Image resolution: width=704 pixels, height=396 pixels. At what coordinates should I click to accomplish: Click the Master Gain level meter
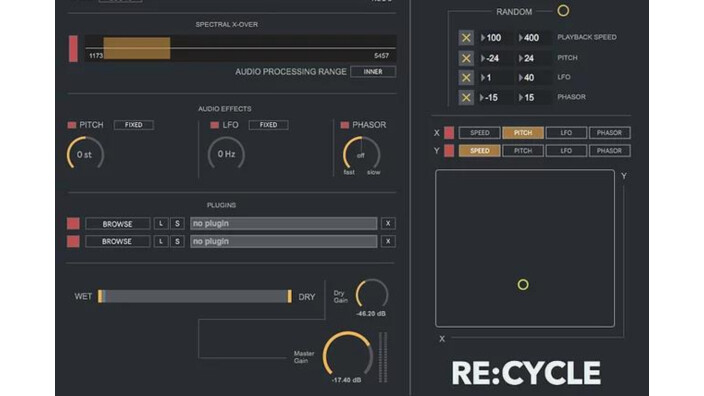[x=383, y=358]
